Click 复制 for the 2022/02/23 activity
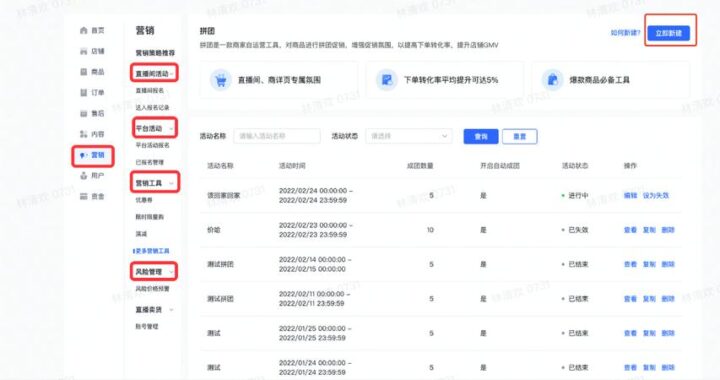720x380 pixels. click(649, 230)
